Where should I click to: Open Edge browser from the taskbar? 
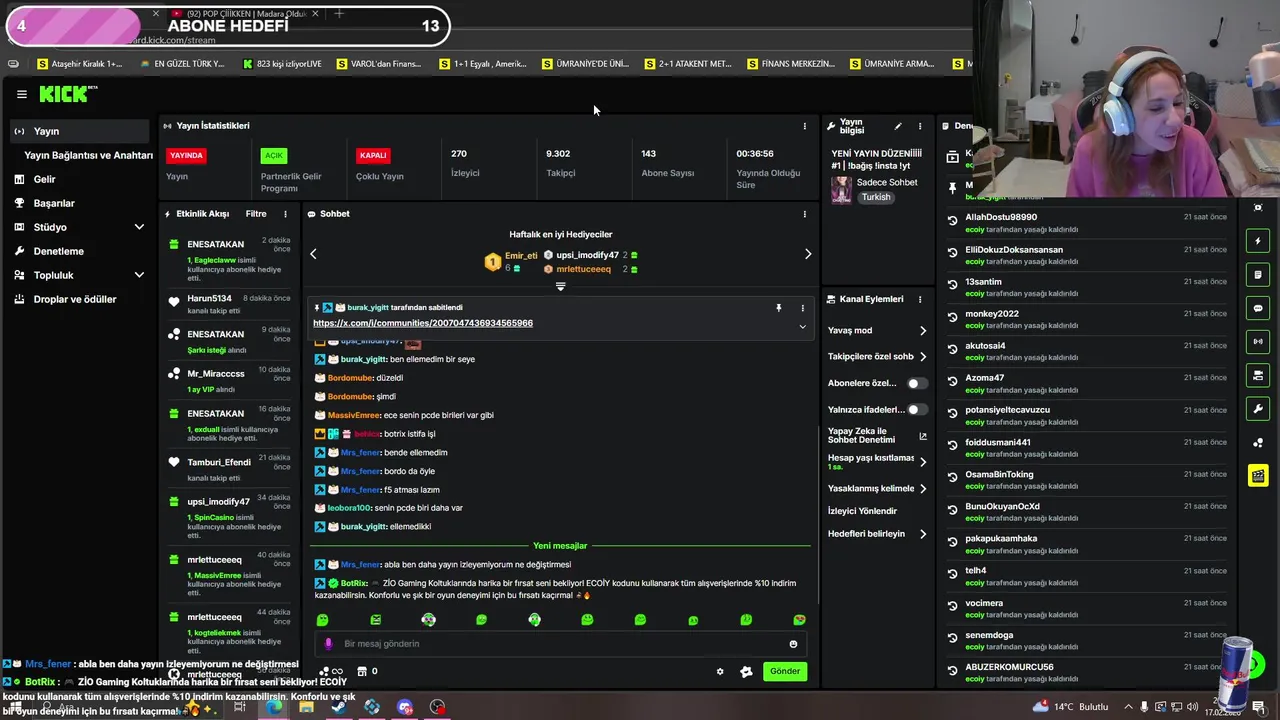(x=273, y=707)
